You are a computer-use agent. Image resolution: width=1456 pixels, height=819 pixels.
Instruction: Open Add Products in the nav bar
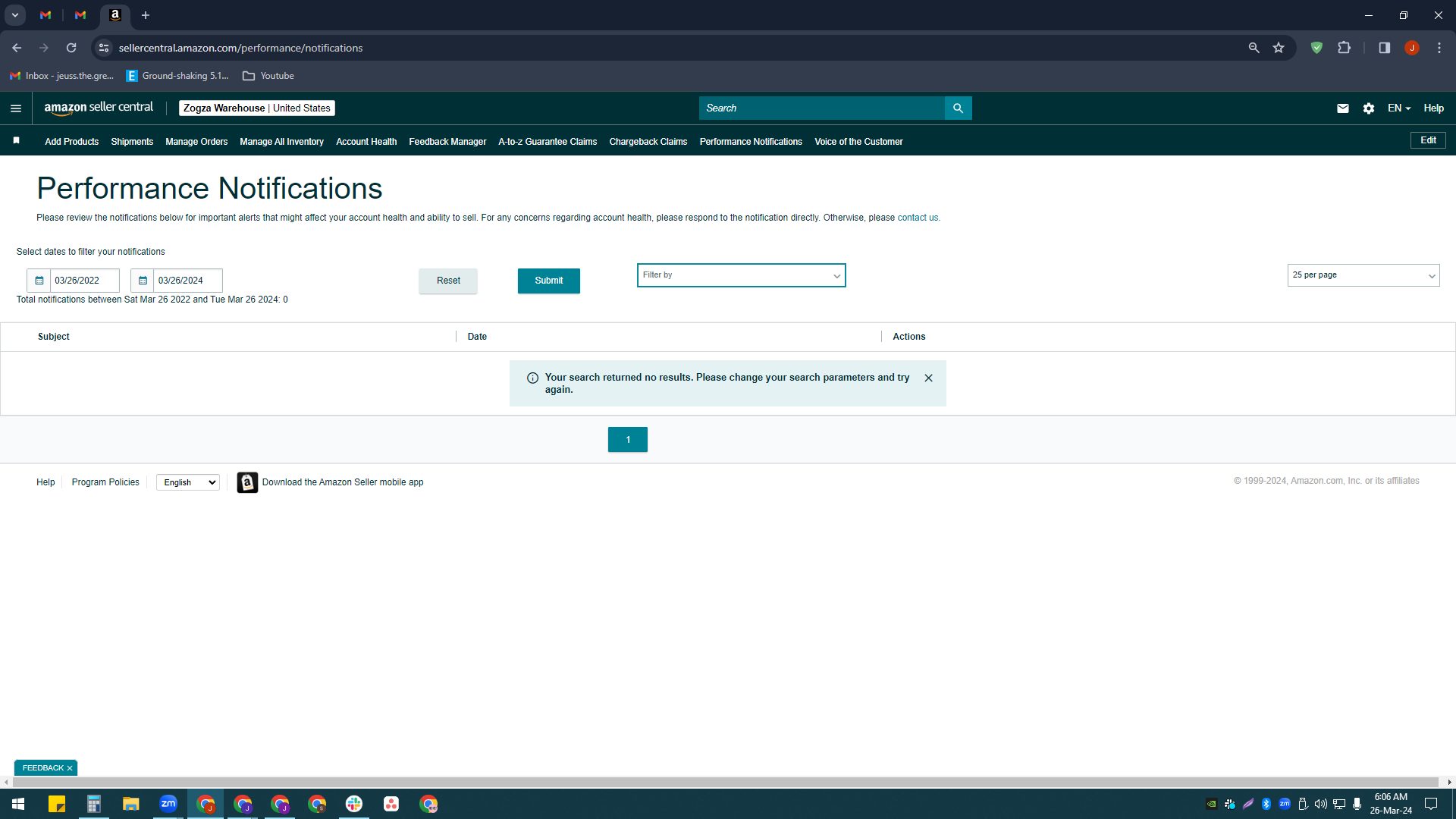pos(72,142)
